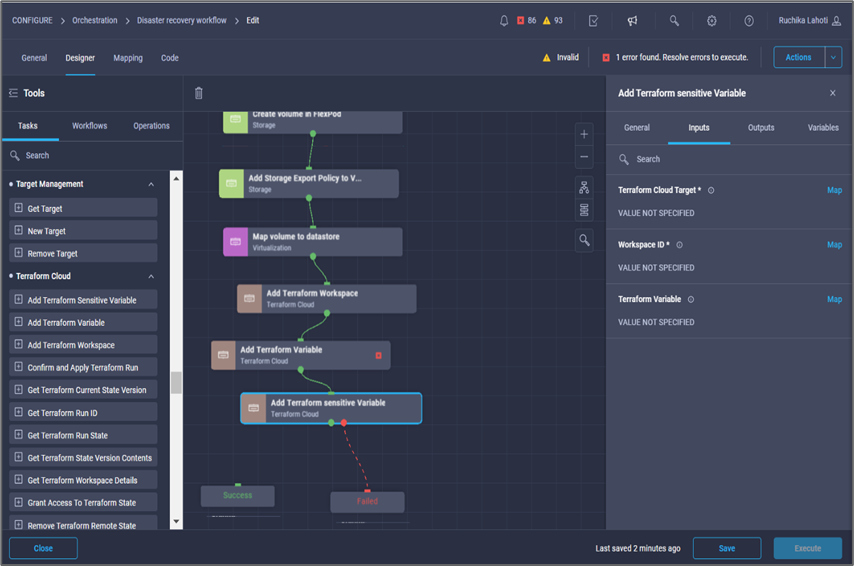The height and width of the screenshot is (566, 854).
Task: Zoom in the canvas with plus icon
Action: (584, 134)
